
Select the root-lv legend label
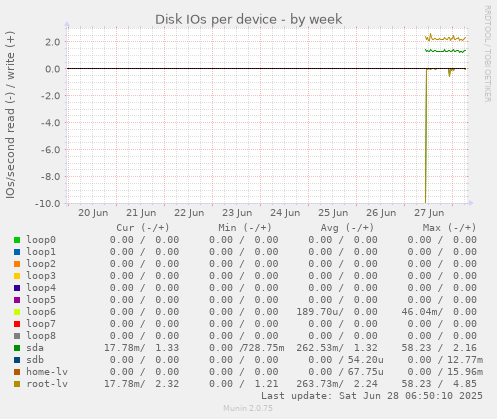tap(47, 384)
